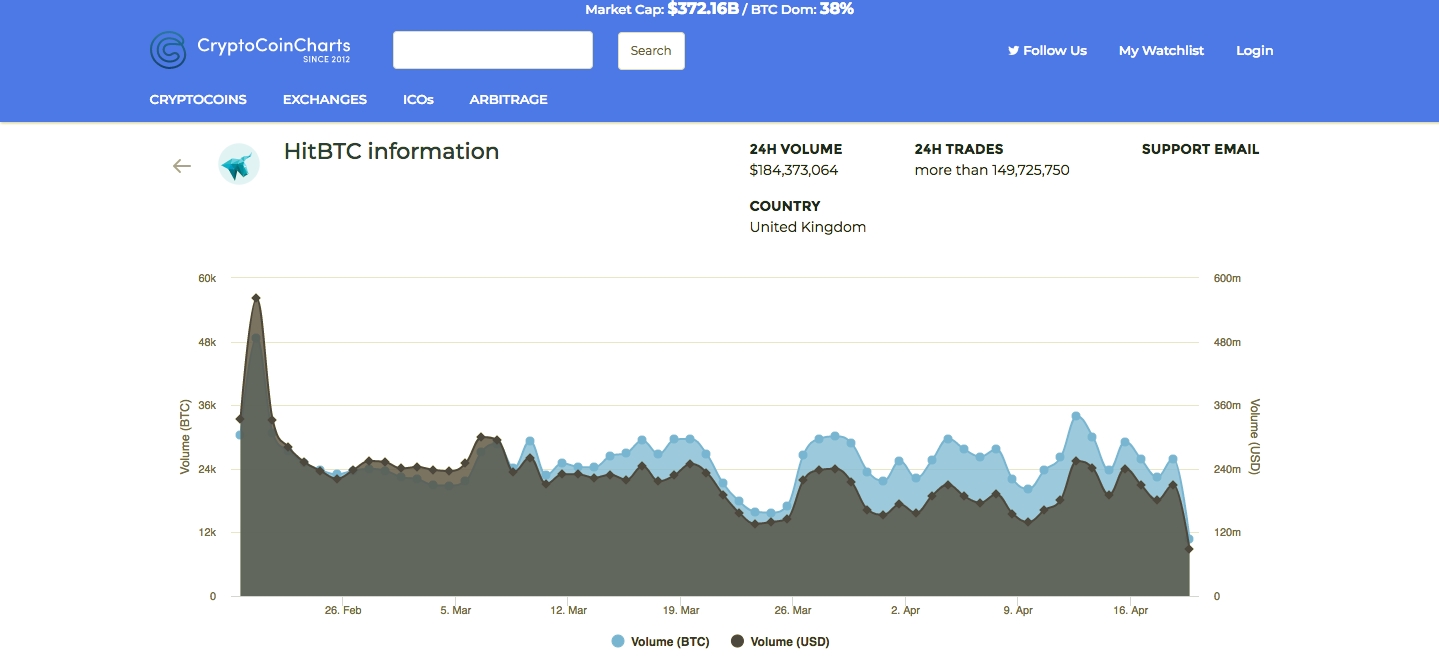Click the peak USD volume data point
The width and height of the screenshot is (1439, 659).
[x=256, y=298]
